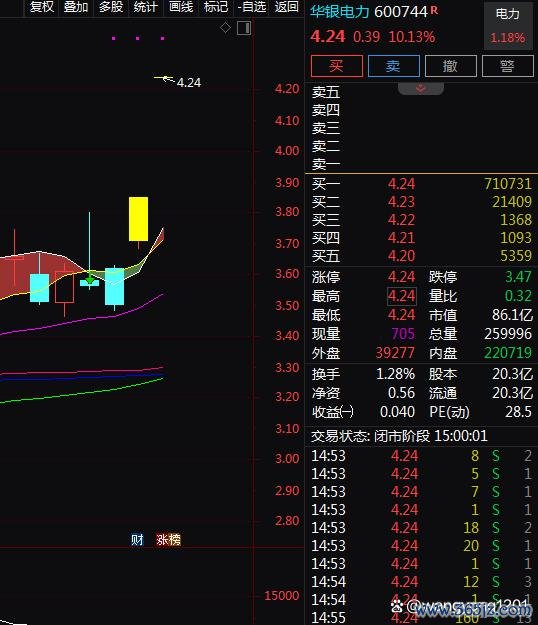Expand the sell orders chevron arrow

[x=420, y=88]
